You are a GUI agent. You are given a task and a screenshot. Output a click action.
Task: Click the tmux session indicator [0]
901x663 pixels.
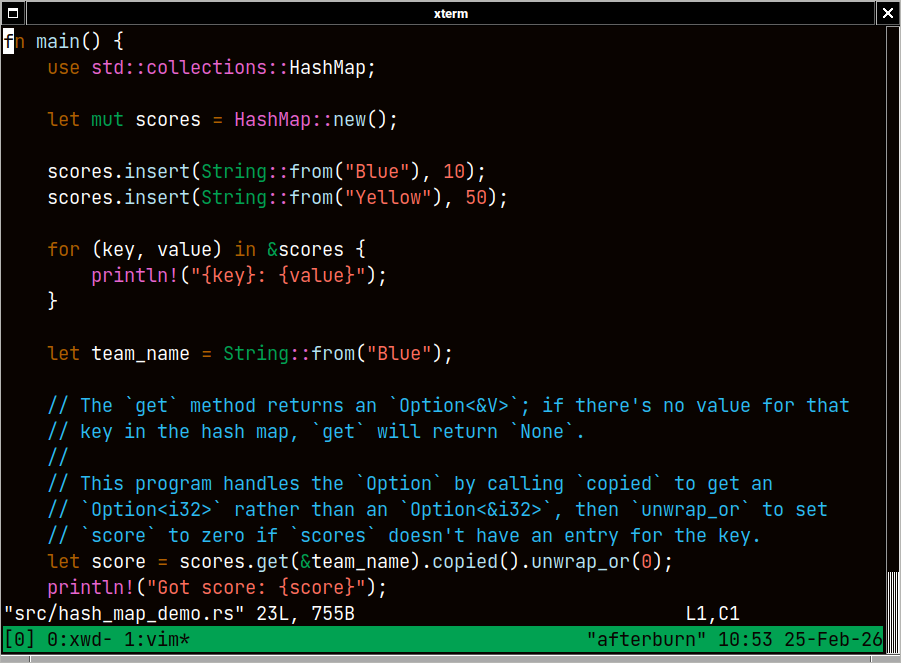[x=16, y=639]
